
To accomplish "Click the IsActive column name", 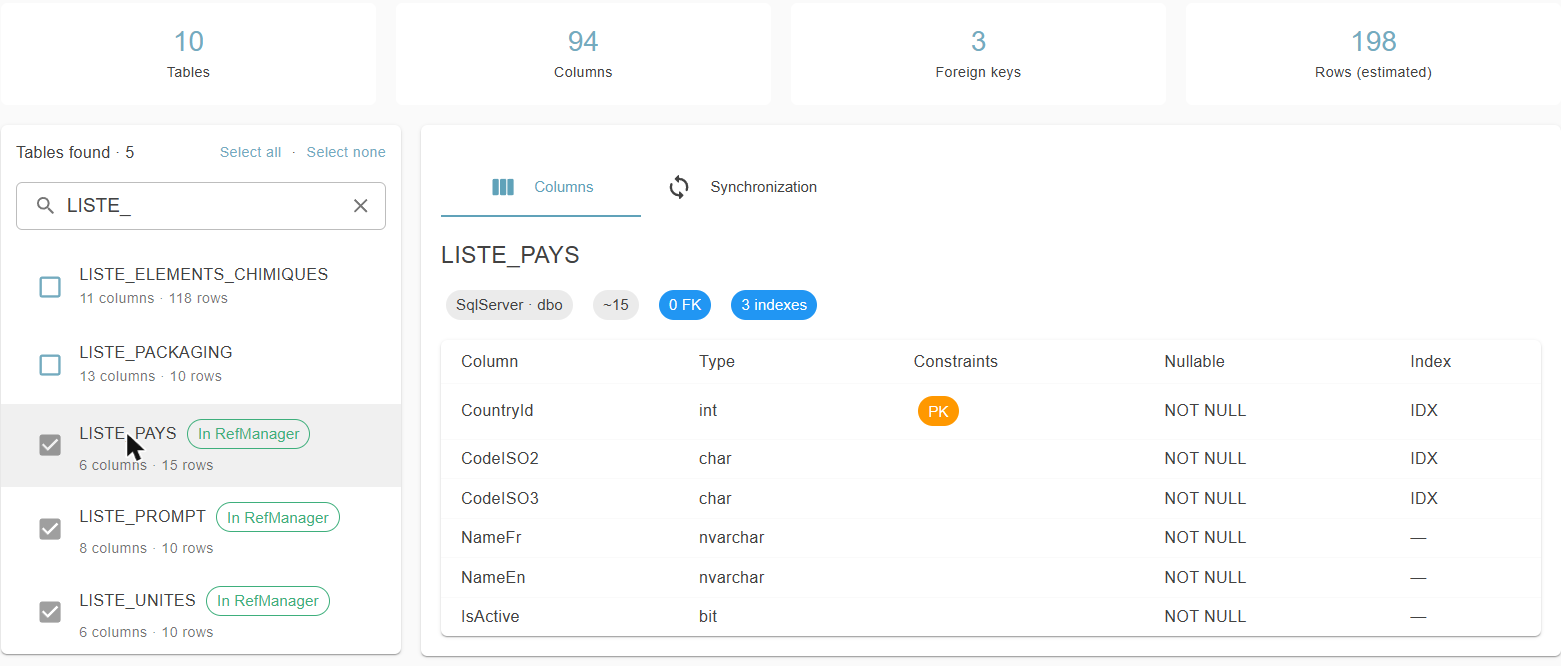I will (x=490, y=616).
